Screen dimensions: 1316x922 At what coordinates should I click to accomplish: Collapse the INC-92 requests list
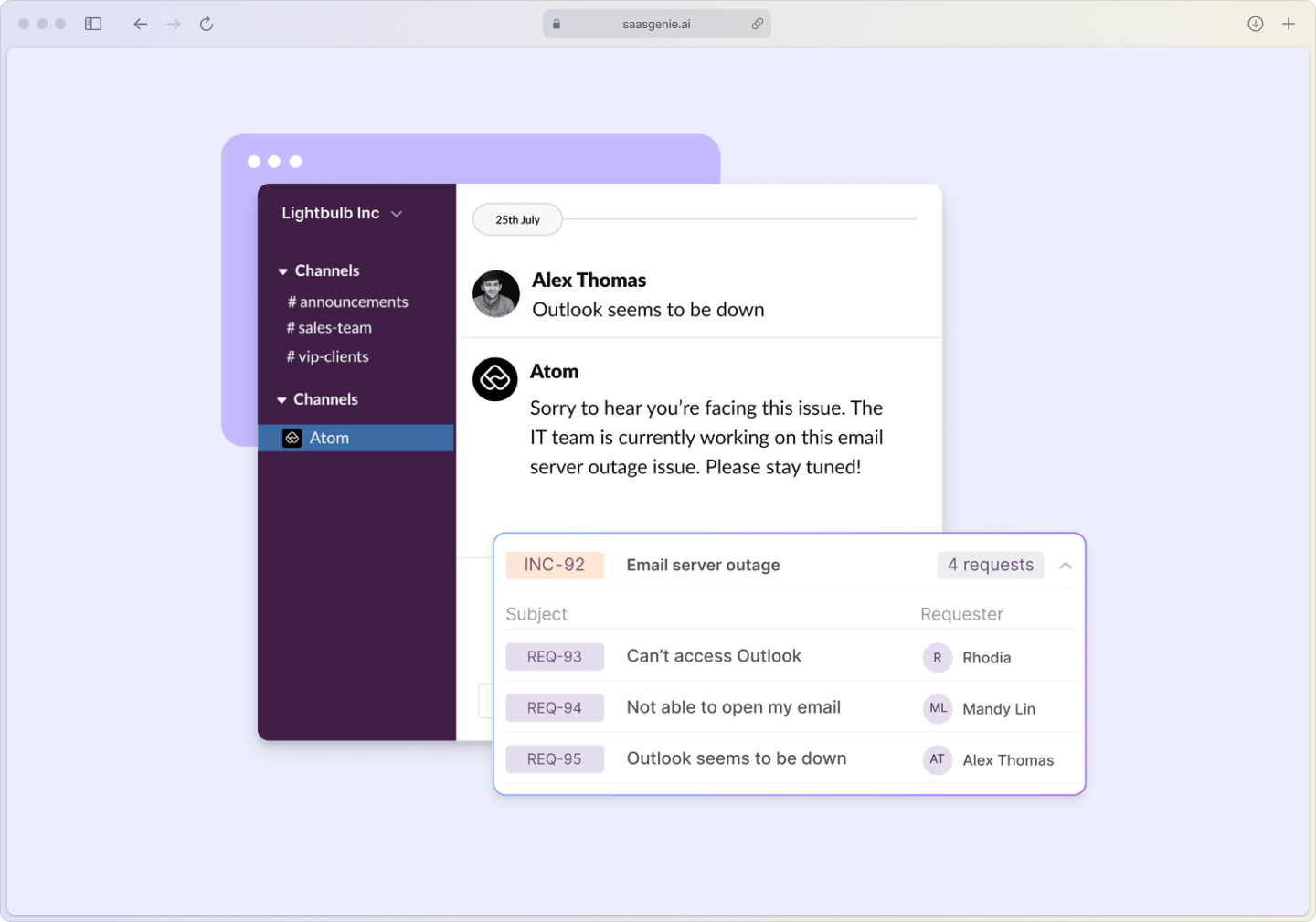1065,566
